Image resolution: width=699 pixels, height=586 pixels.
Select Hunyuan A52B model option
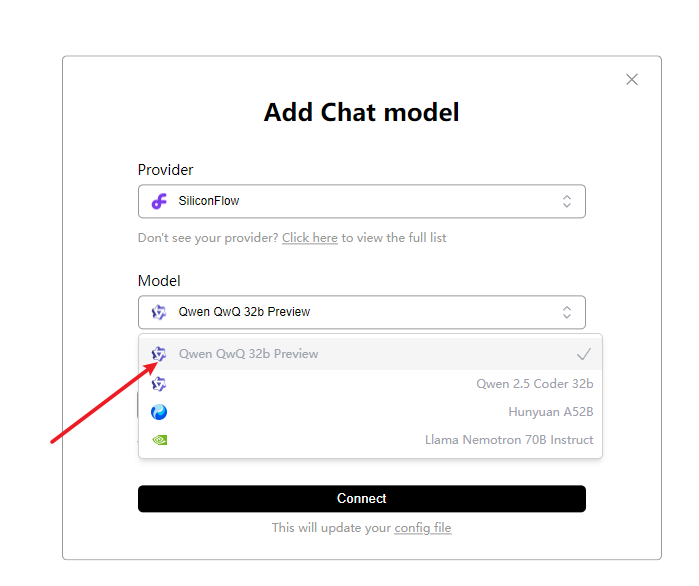click(550, 412)
